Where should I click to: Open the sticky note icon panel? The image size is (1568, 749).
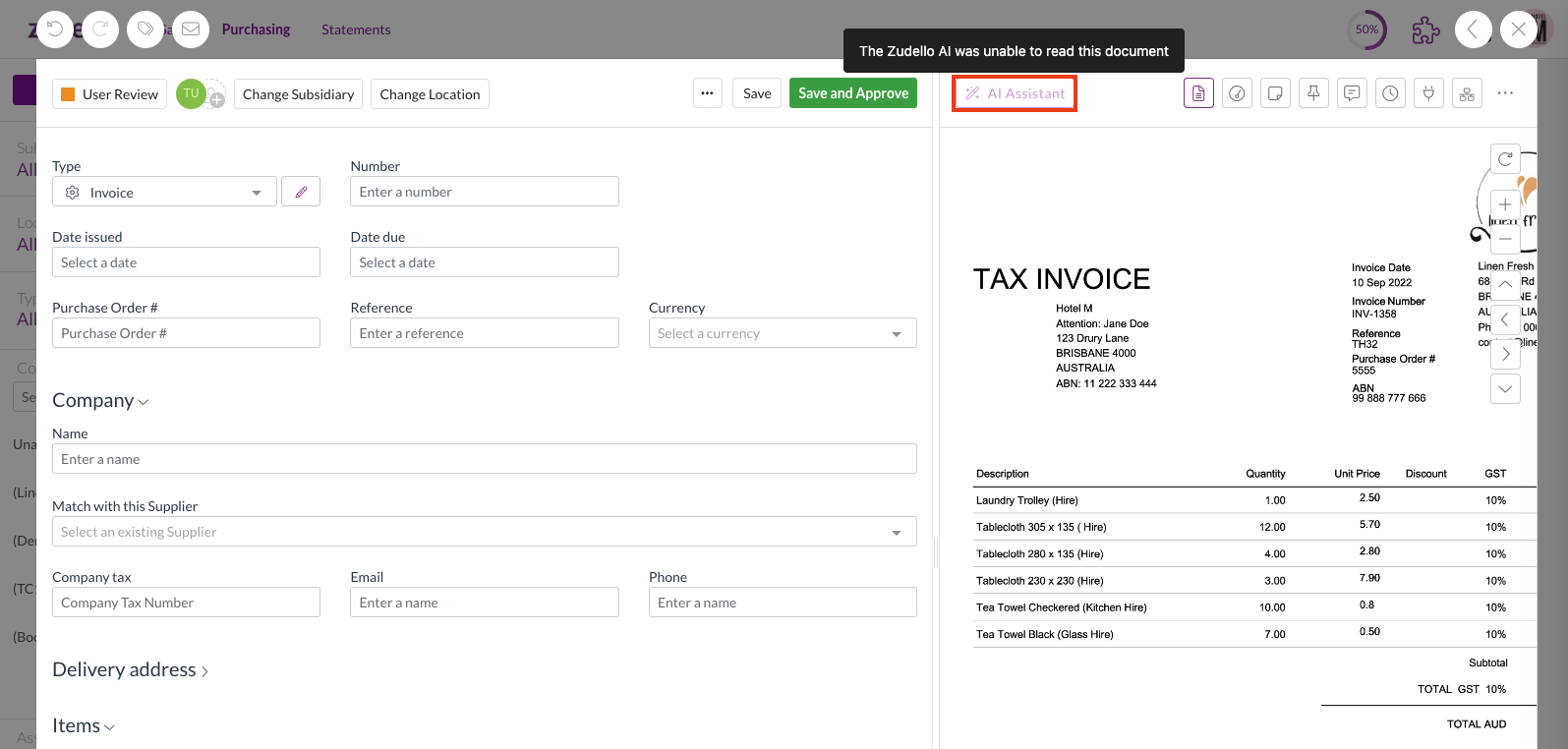(x=1275, y=93)
